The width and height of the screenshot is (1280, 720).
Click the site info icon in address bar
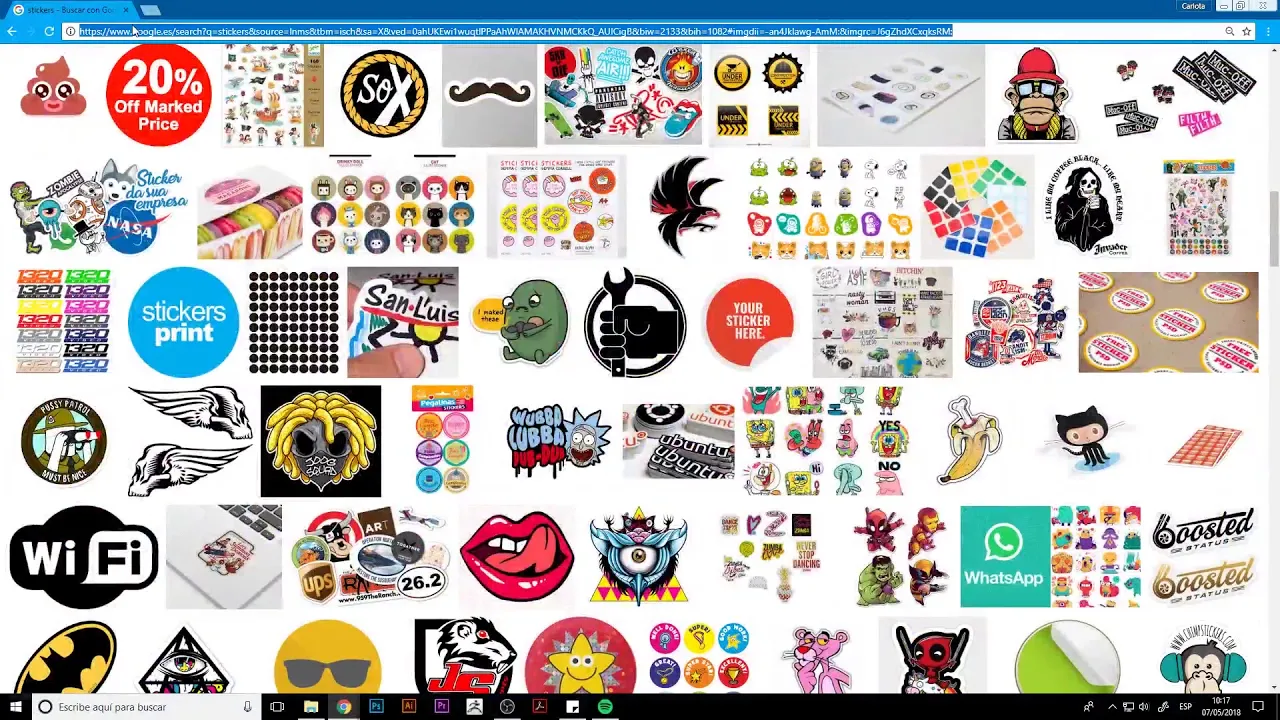click(x=70, y=31)
